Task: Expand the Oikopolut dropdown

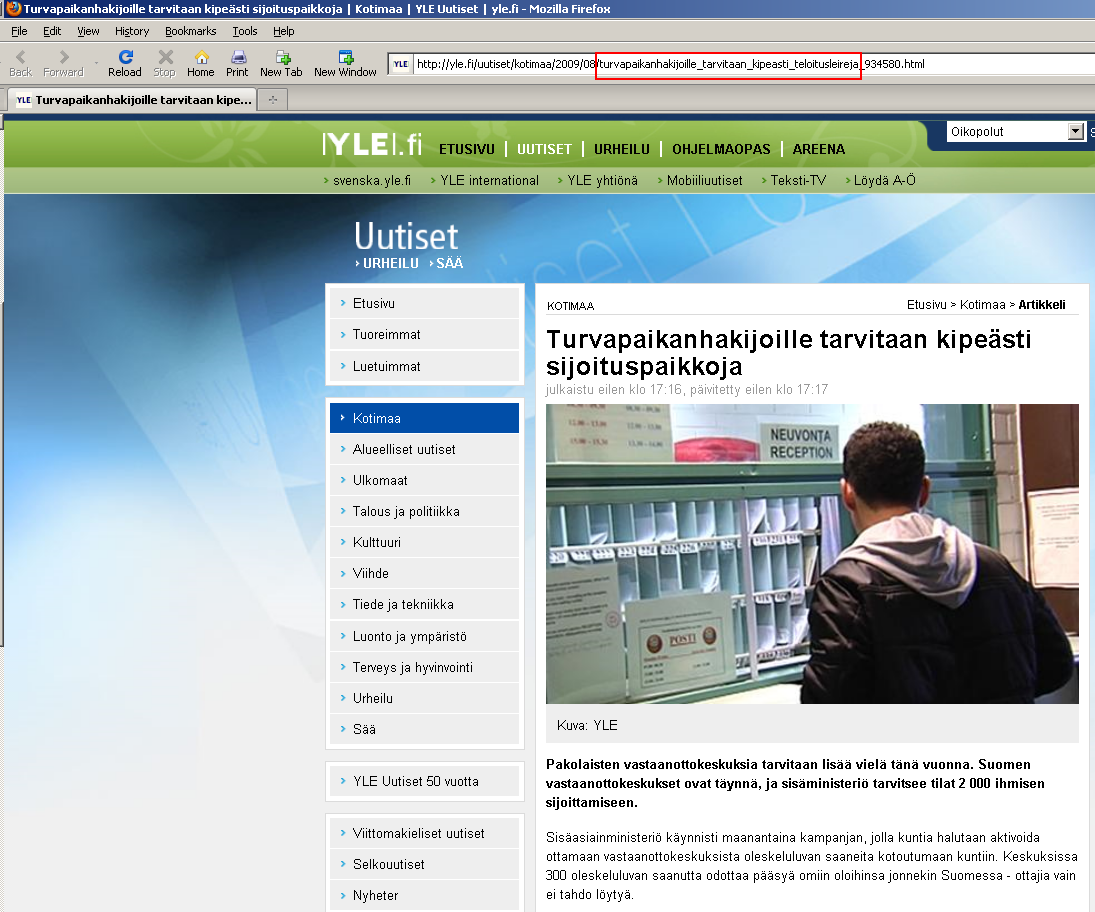Action: click(x=1076, y=132)
